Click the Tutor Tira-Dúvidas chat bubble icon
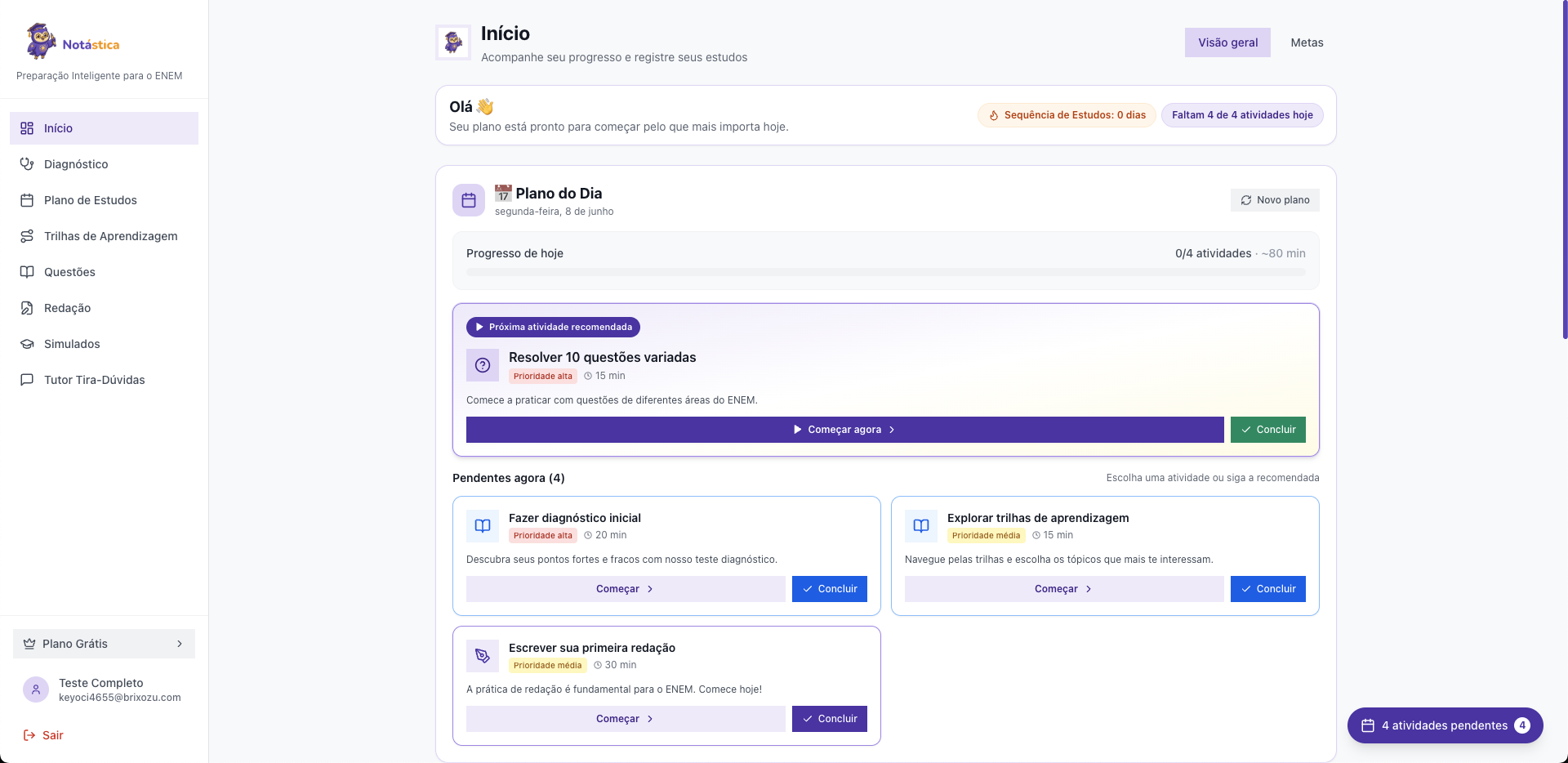 click(27, 380)
